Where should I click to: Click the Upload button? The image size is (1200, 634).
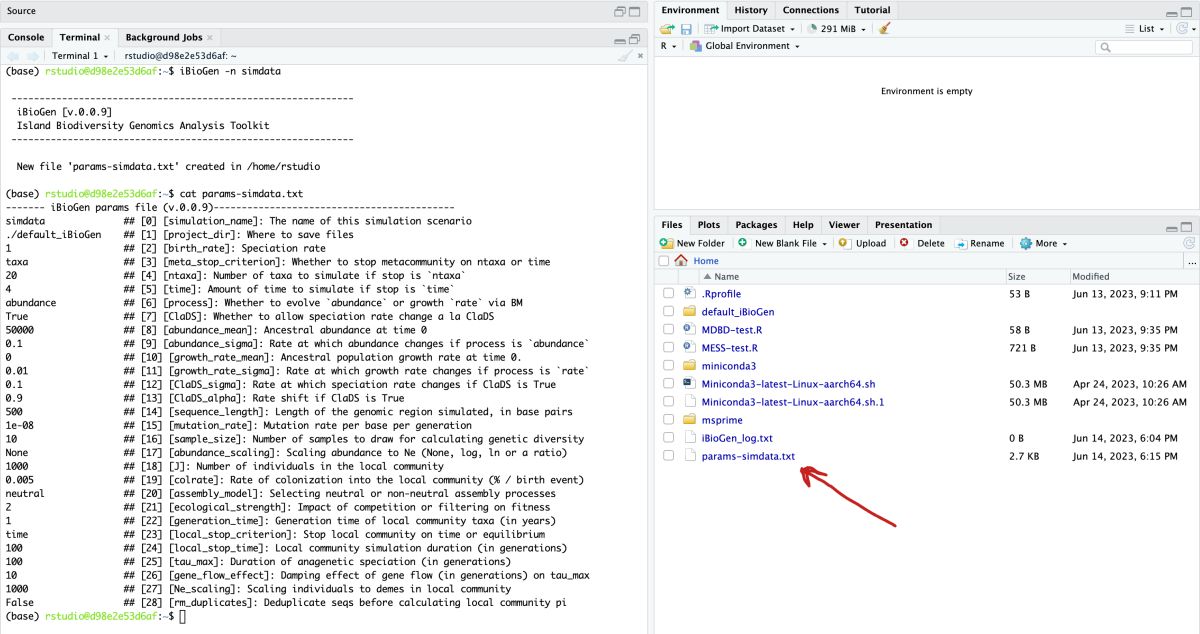coord(862,243)
